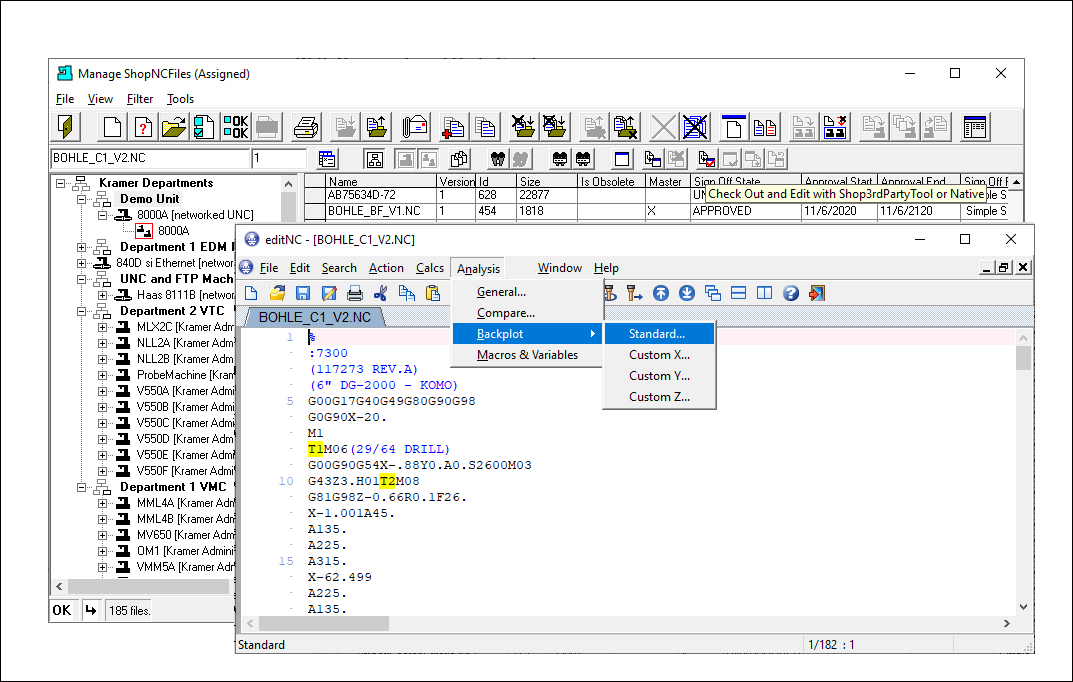1073x682 pixels.
Task: Click the crossed-out blue document icon
Action: (695, 127)
